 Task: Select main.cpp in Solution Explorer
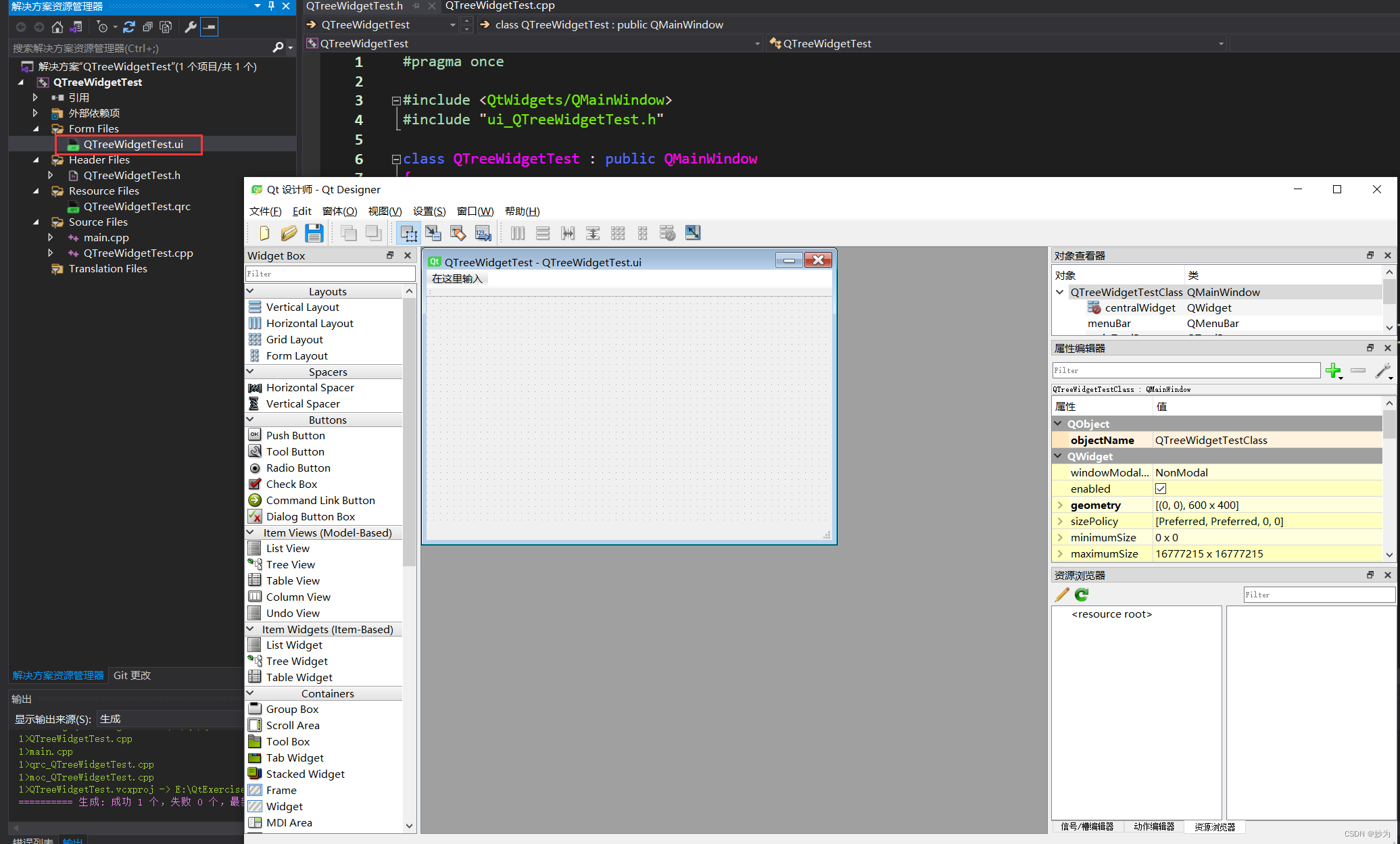click(106, 237)
